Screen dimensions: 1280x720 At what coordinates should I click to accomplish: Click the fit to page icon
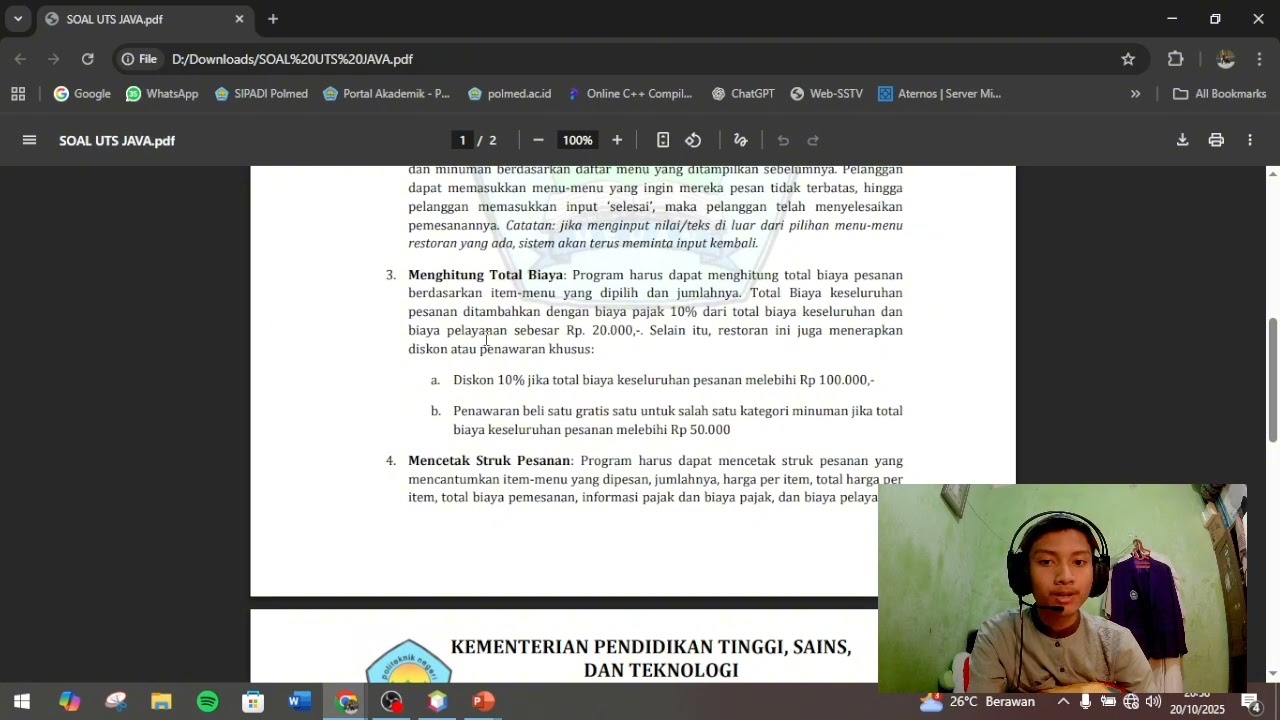tap(663, 140)
